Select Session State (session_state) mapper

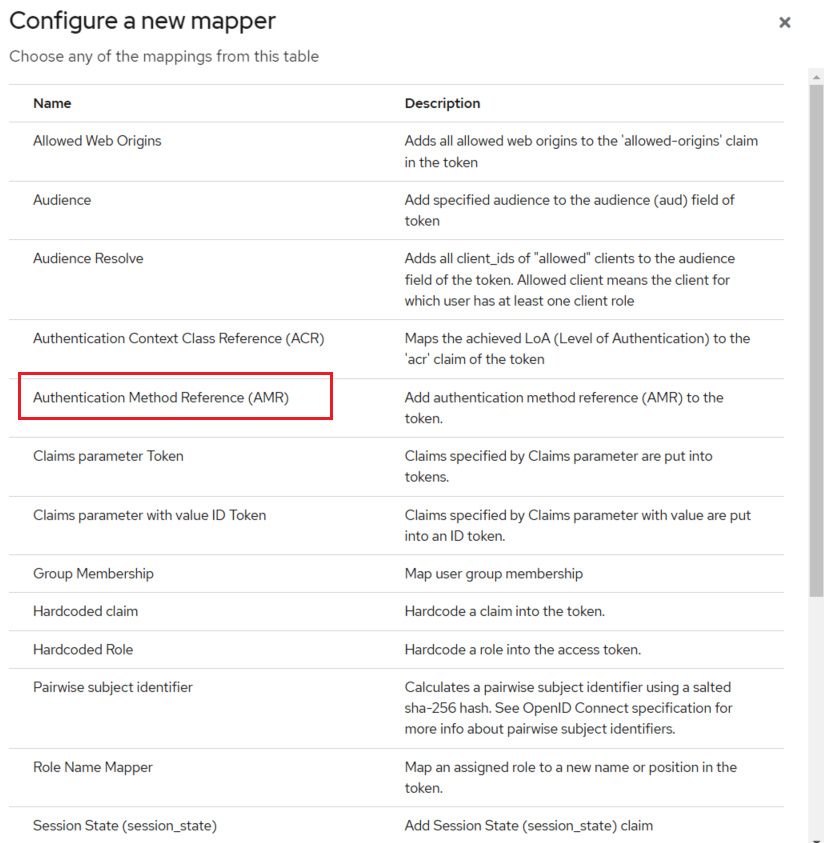coord(125,826)
